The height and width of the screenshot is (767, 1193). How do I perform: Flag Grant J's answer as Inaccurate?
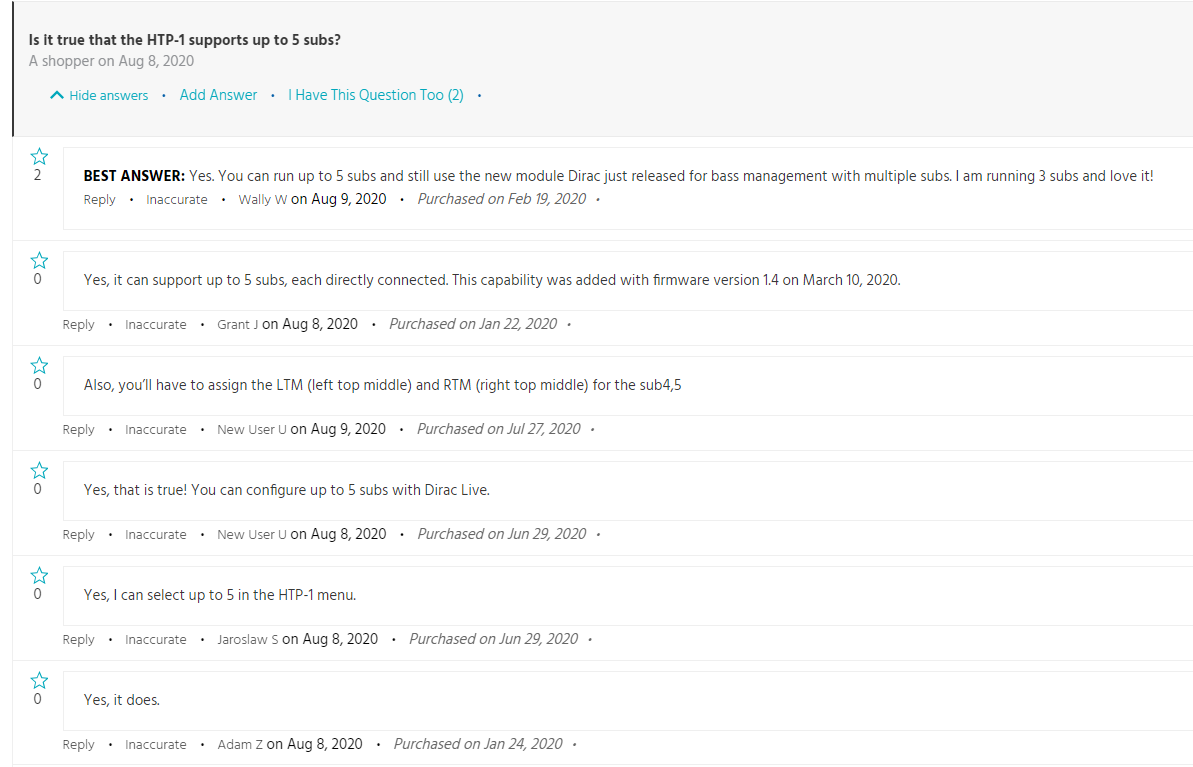[x=156, y=324]
